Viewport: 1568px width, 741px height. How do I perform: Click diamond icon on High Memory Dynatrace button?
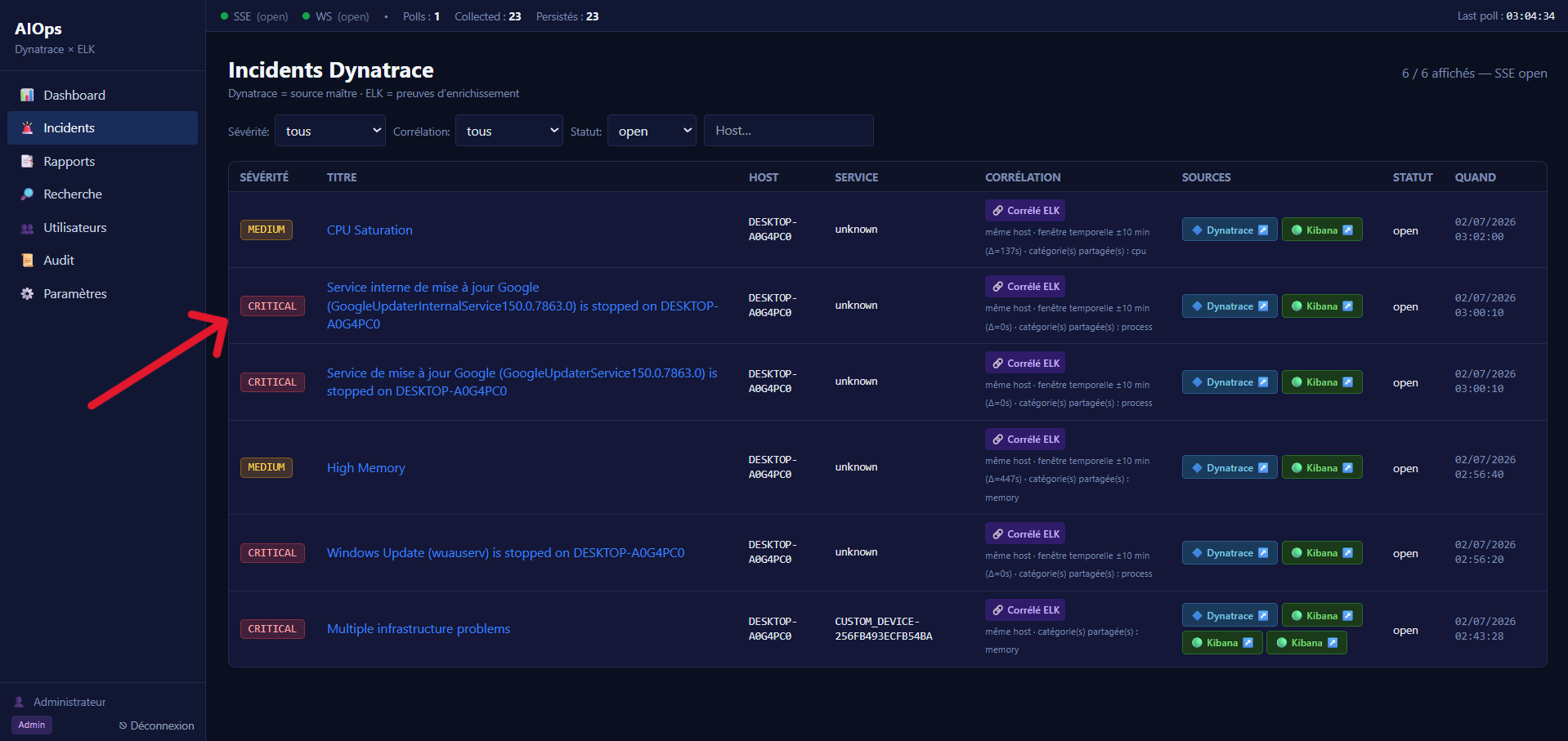pyautogui.click(x=1197, y=468)
